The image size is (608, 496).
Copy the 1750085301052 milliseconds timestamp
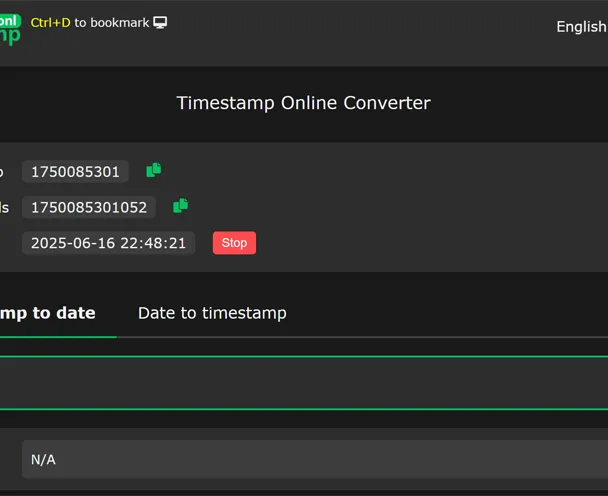point(180,206)
